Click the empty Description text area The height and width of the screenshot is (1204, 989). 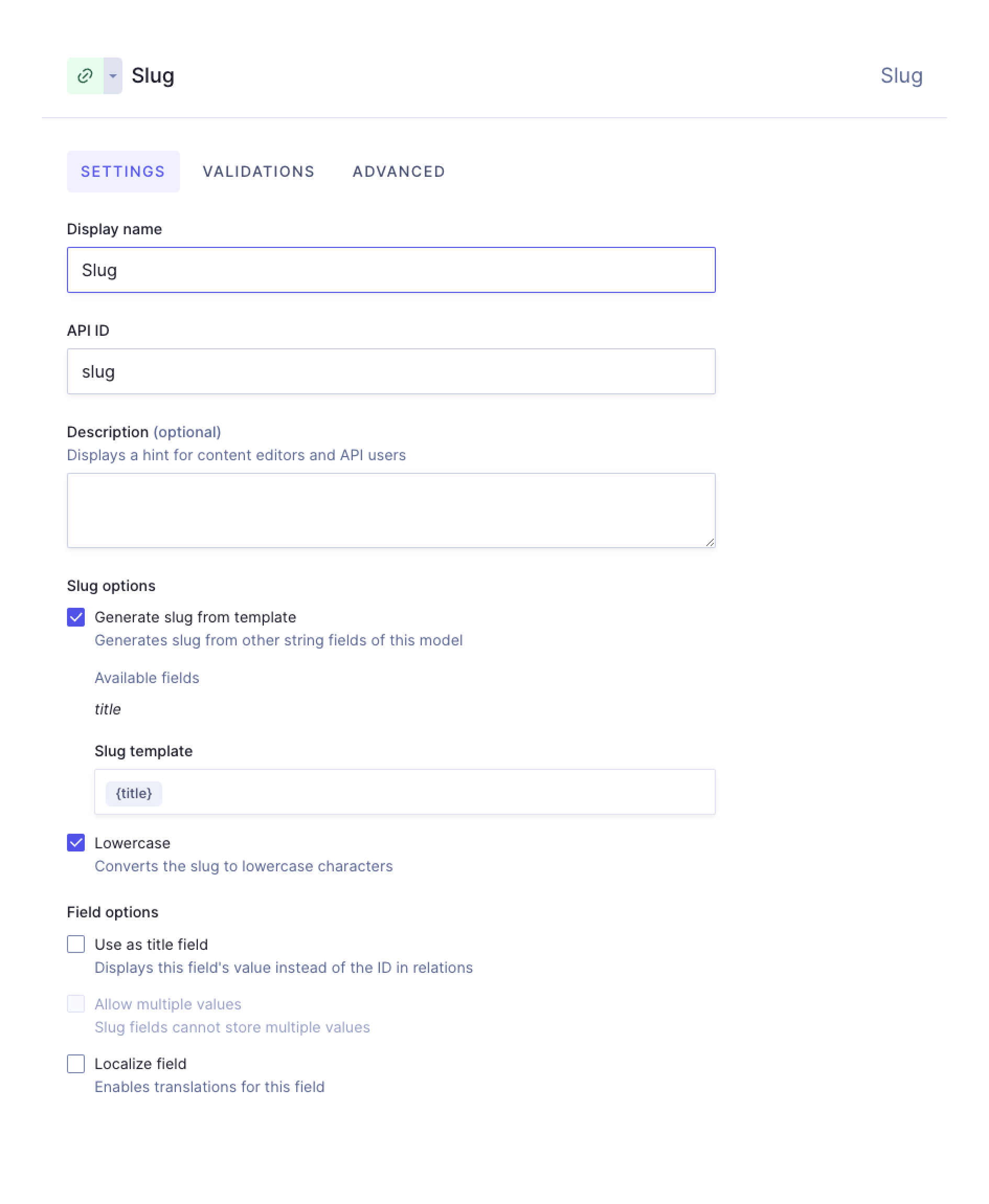coord(391,509)
